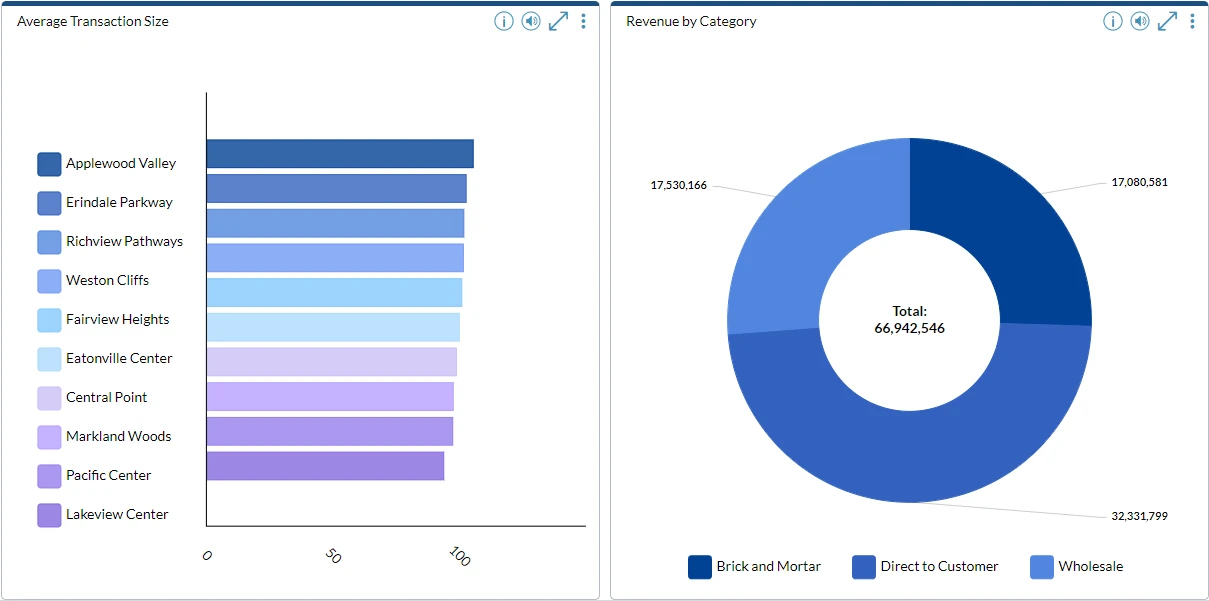The width and height of the screenshot is (1209, 601).
Task: Click Brick and Mortar legend swatch
Action: tap(700, 567)
